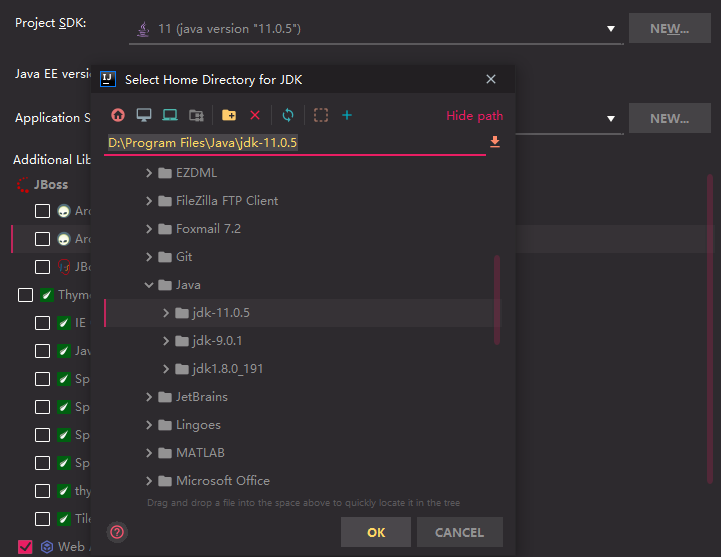Toggle the Thymeleaf library checkbox
Viewport: 721px width, 557px height.
click(25, 295)
